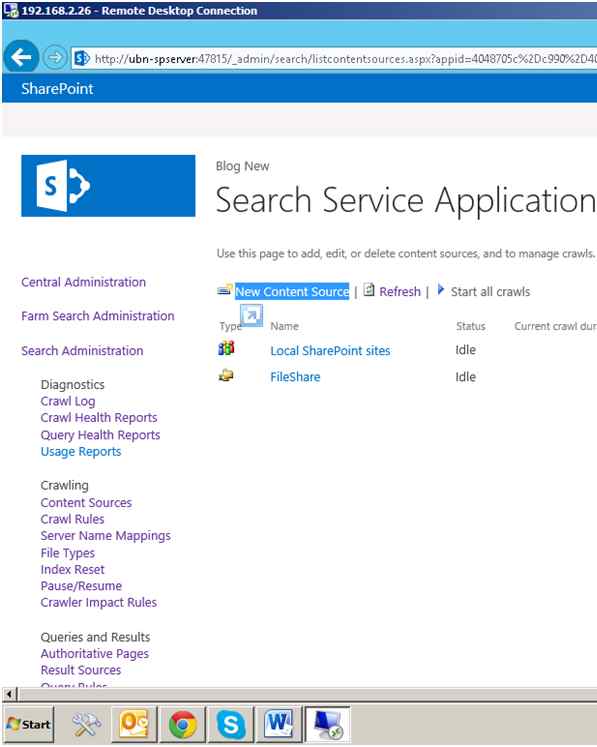Click the SharePoint favicon in address bar
Viewport: 597px width, 747px height.
82,59
